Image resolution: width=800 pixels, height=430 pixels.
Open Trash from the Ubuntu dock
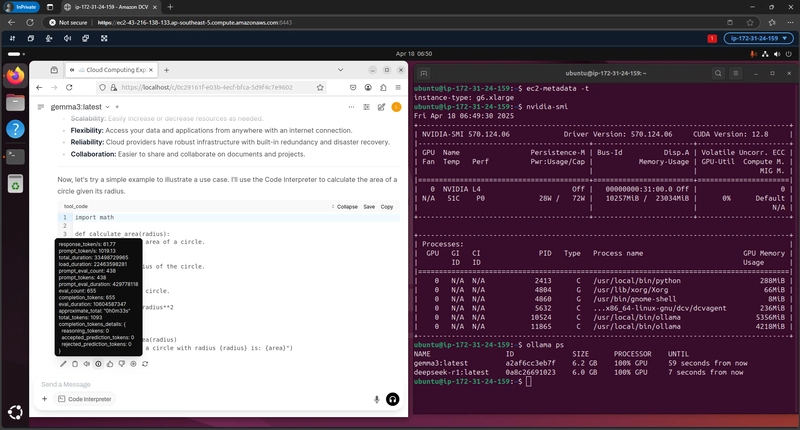[x=15, y=183]
